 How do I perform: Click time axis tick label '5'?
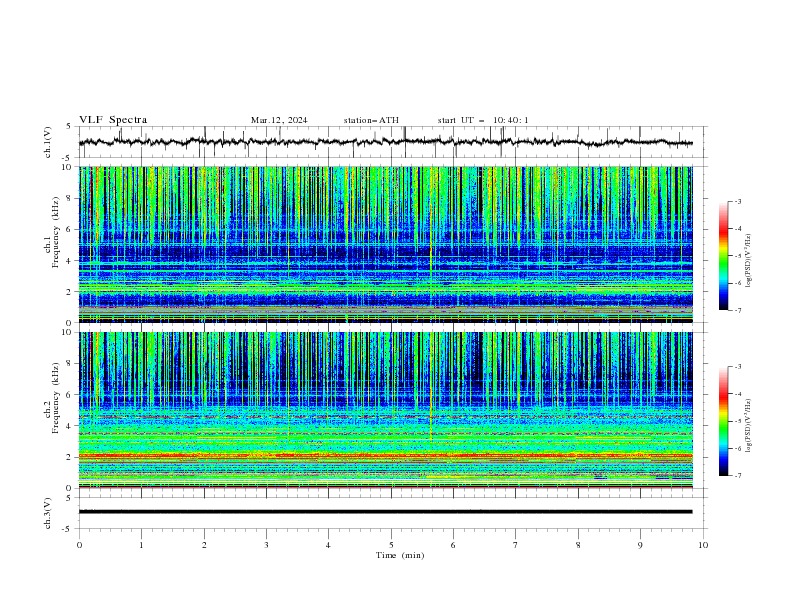click(x=391, y=545)
